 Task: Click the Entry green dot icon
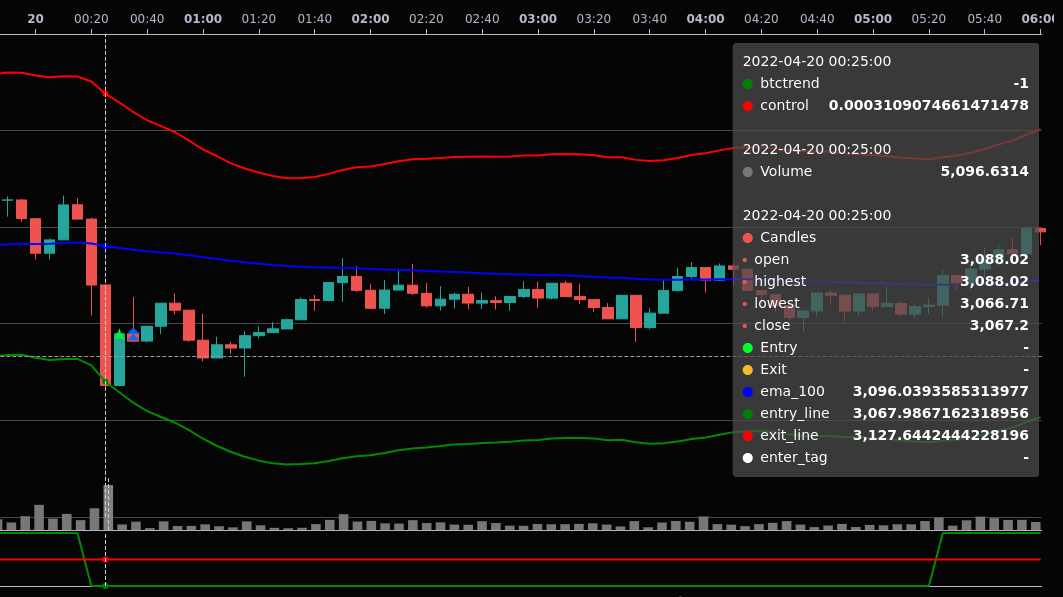[x=747, y=347]
